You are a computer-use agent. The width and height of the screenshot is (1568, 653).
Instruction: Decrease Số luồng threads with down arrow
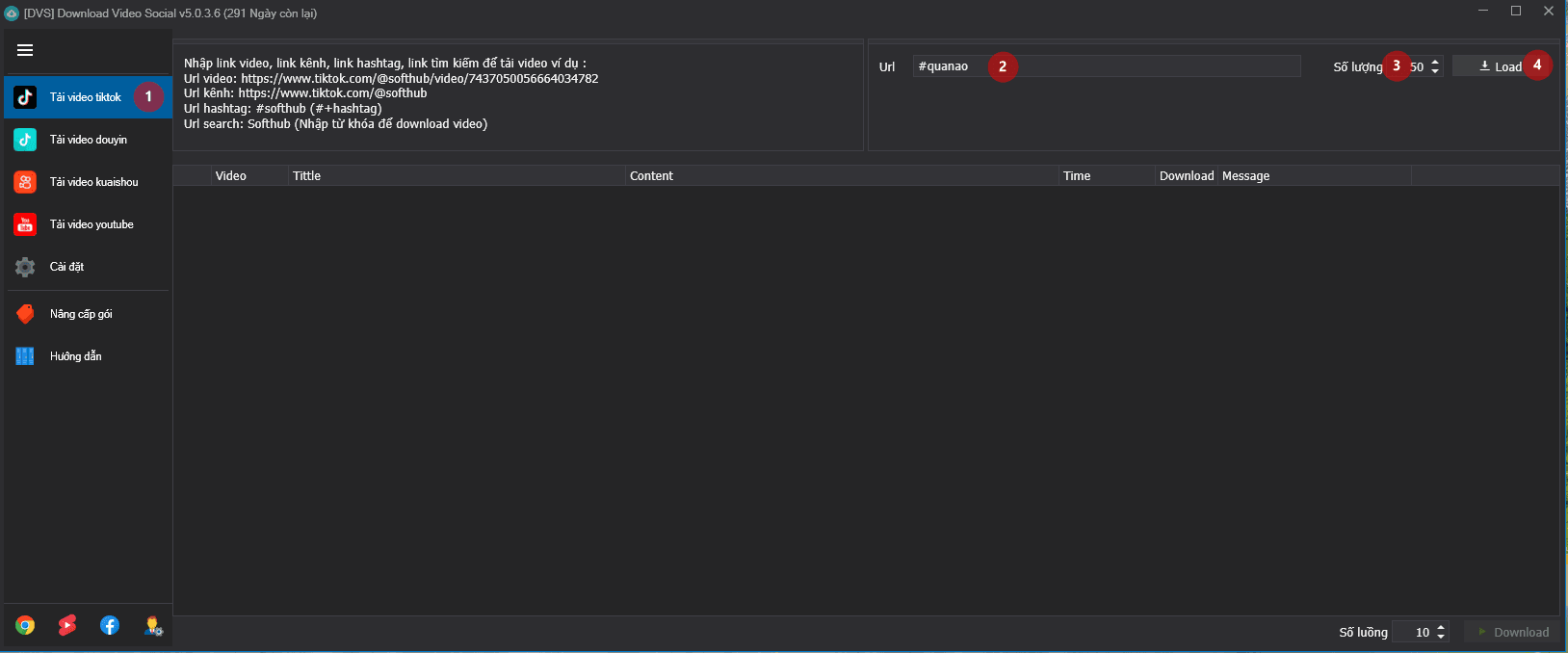pyautogui.click(x=1441, y=638)
